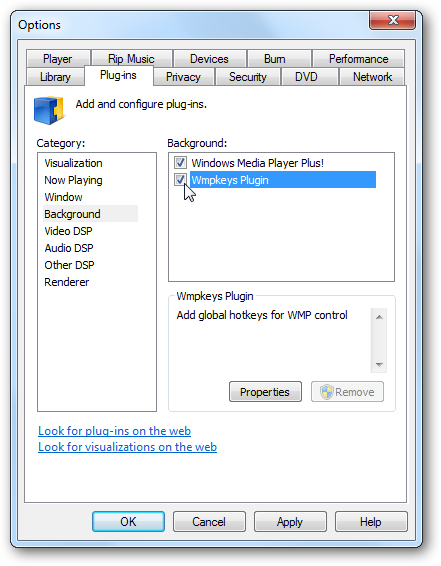The image size is (441, 566).
Task: Go to the Performance tab
Action: pyautogui.click(x=358, y=59)
